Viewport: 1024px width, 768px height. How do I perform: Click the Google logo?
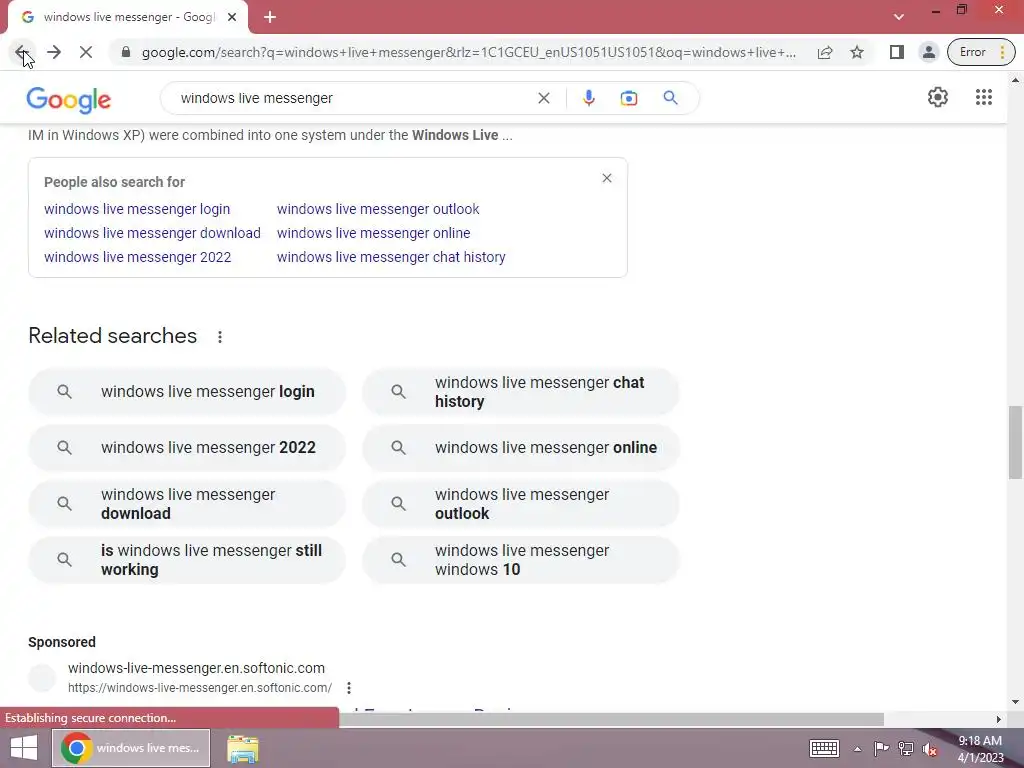tap(69, 99)
